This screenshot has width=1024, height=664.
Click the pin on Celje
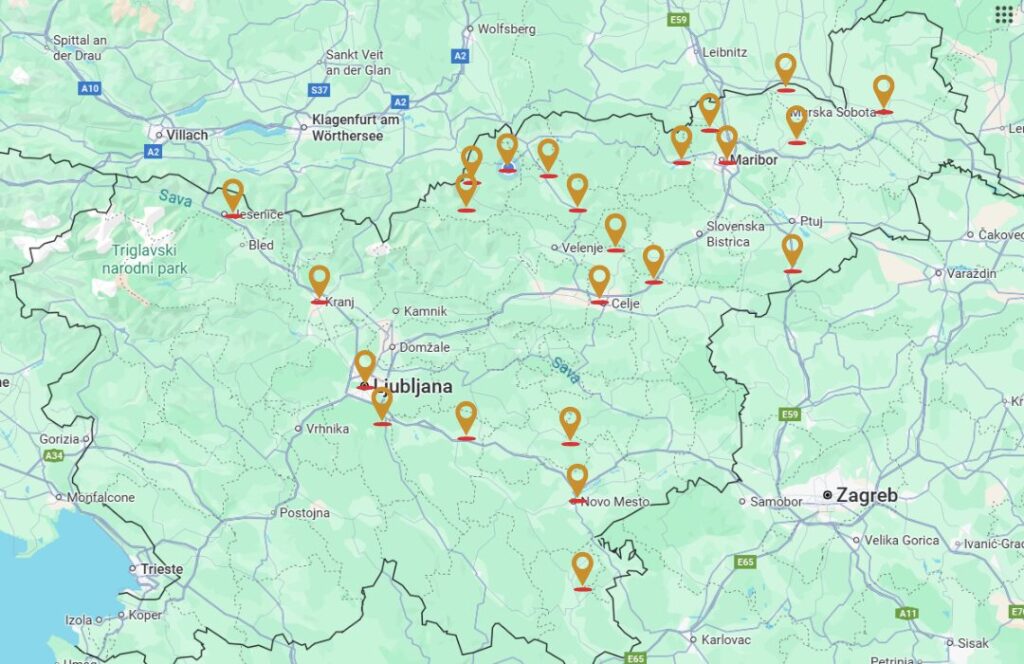(x=600, y=285)
